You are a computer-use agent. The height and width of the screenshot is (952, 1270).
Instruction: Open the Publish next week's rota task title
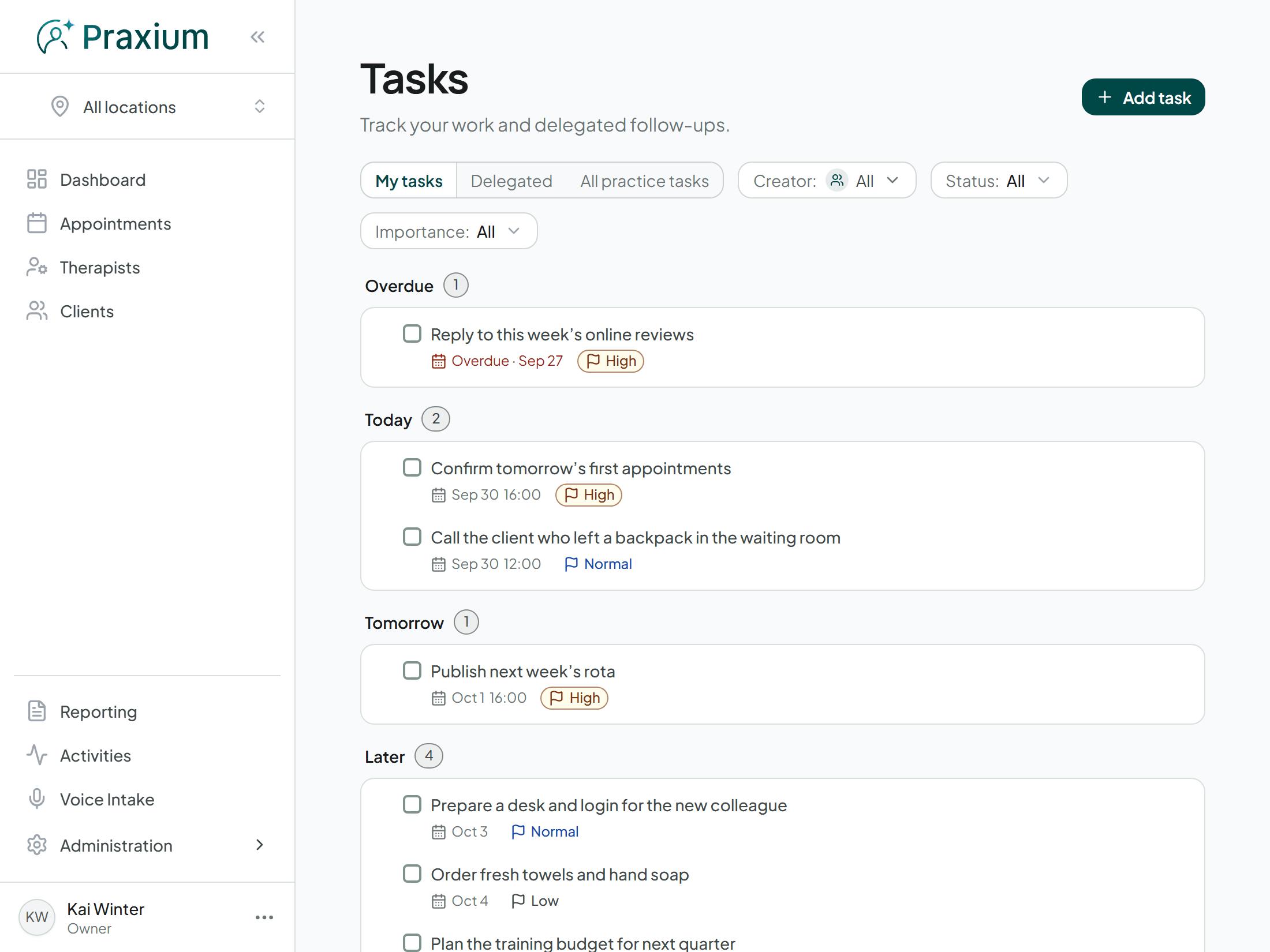522,671
